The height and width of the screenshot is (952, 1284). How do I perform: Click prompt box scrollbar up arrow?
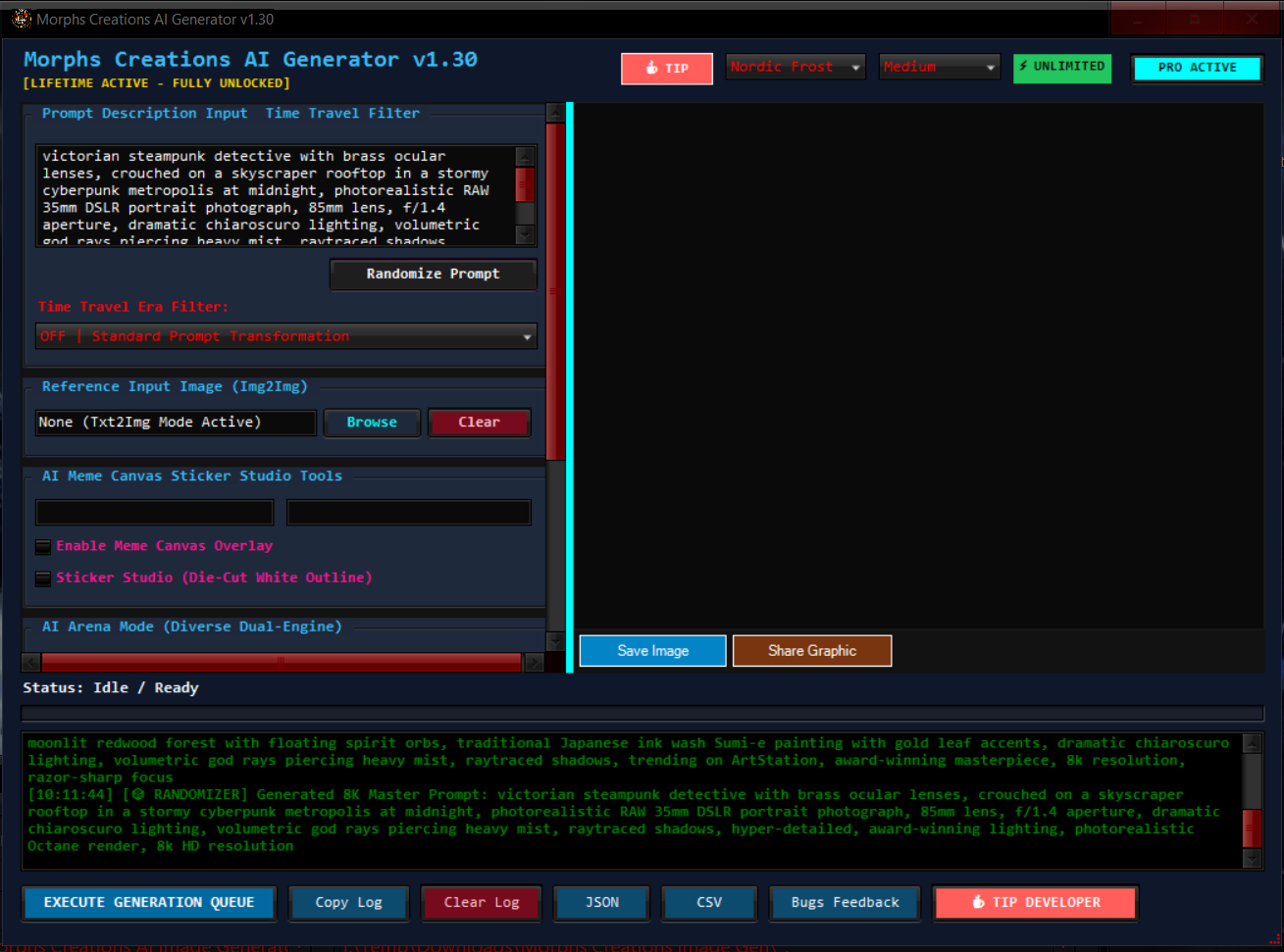pyautogui.click(x=525, y=156)
